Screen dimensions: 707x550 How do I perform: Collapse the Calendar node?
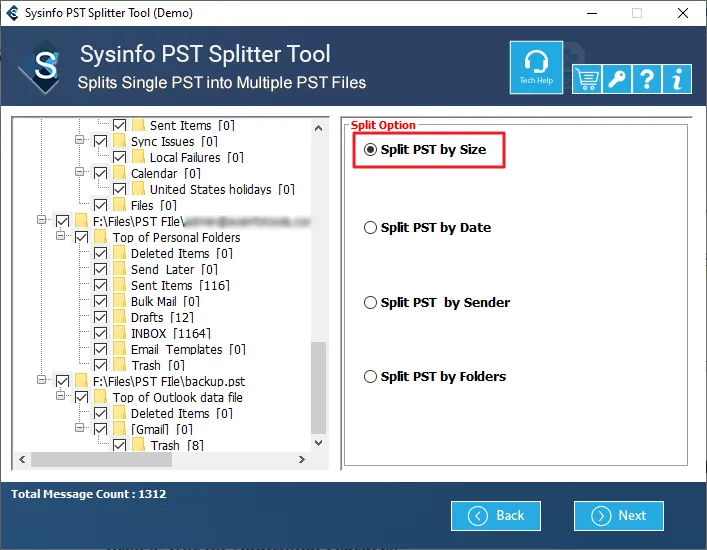tap(79, 172)
